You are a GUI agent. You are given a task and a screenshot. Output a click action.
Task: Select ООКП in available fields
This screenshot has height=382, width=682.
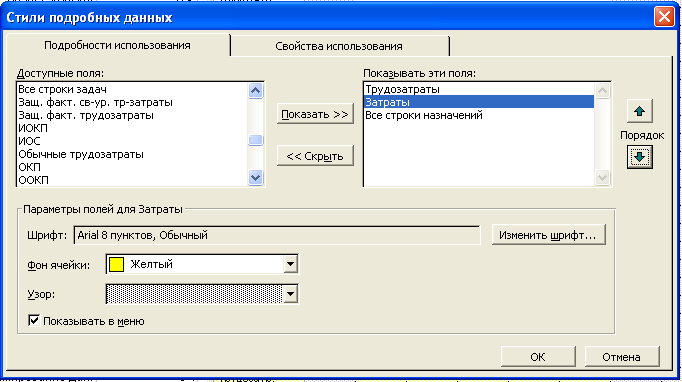(132, 180)
